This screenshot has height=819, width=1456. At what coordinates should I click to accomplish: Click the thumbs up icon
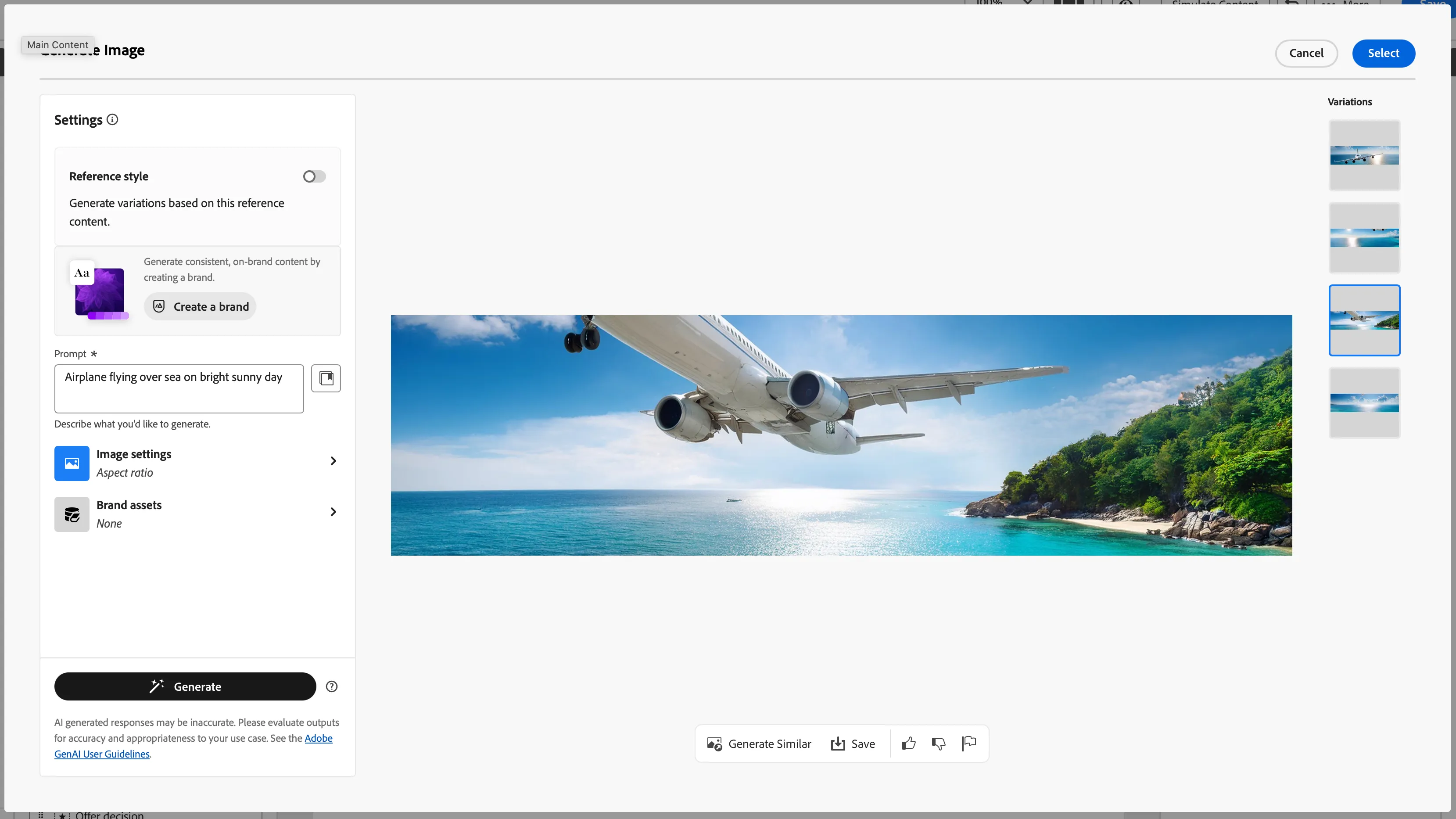(x=909, y=744)
